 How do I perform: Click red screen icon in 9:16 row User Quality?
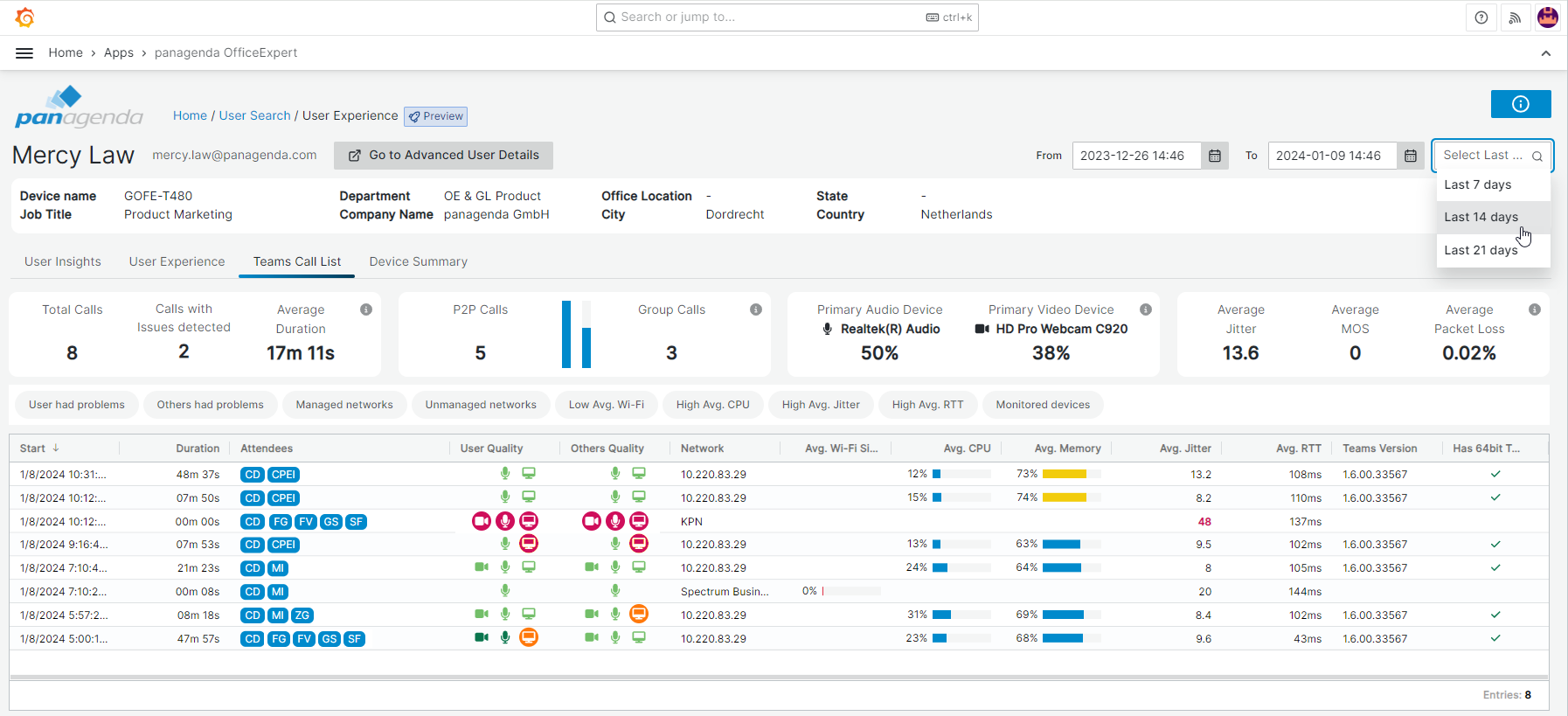coord(529,543)
